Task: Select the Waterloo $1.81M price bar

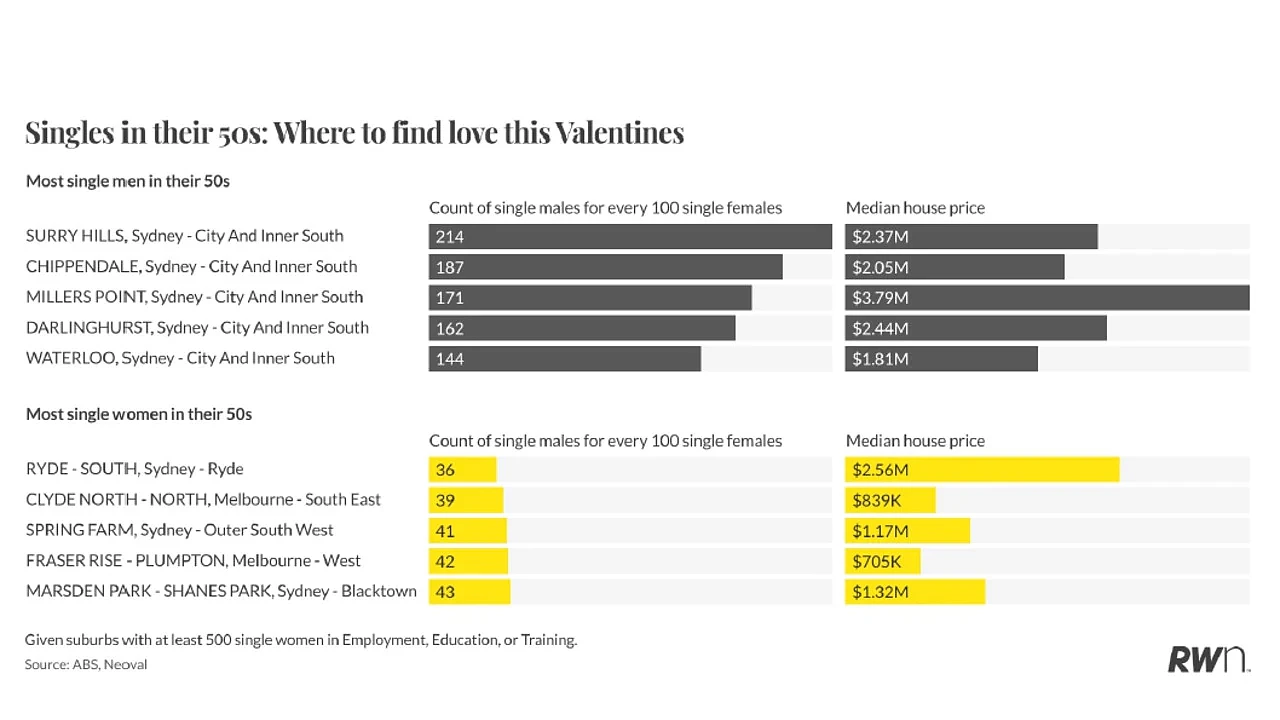Action: click(941, 358)
